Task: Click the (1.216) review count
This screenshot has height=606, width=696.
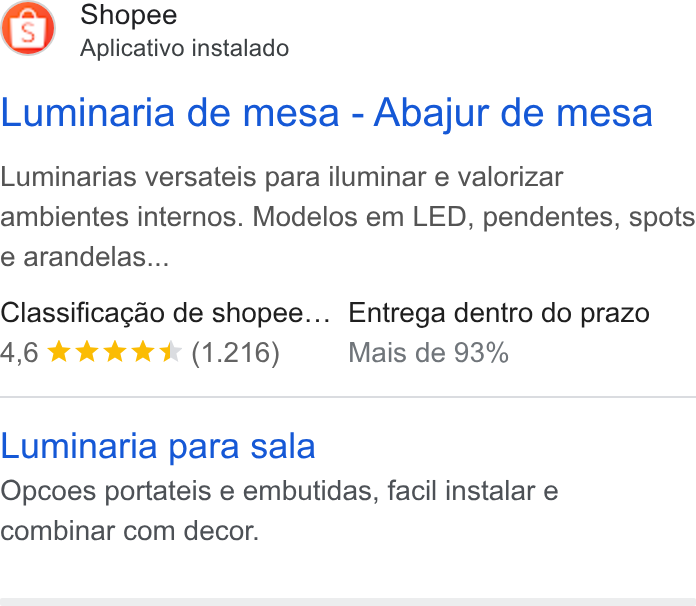Action: pos(236,353)
